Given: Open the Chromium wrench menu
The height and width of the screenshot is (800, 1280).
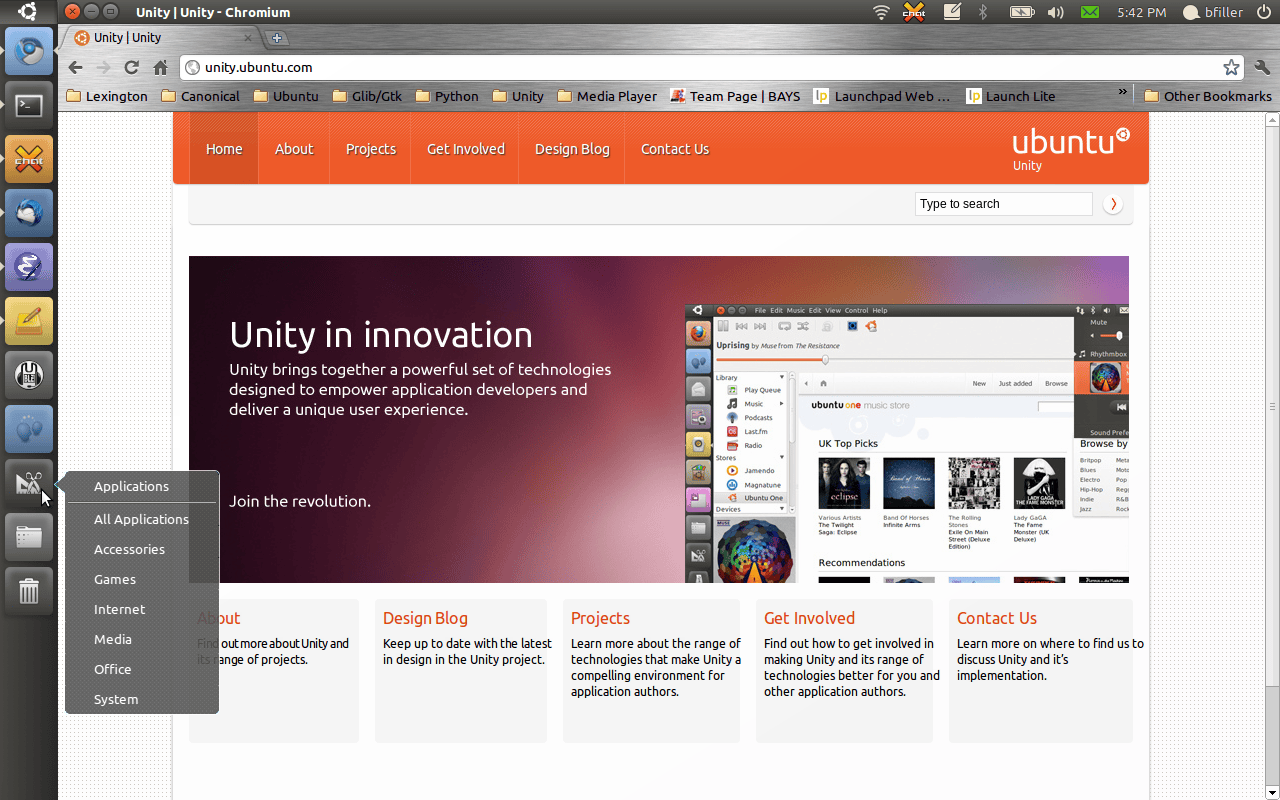Looking at the screenshot, I should (1262, 68).
